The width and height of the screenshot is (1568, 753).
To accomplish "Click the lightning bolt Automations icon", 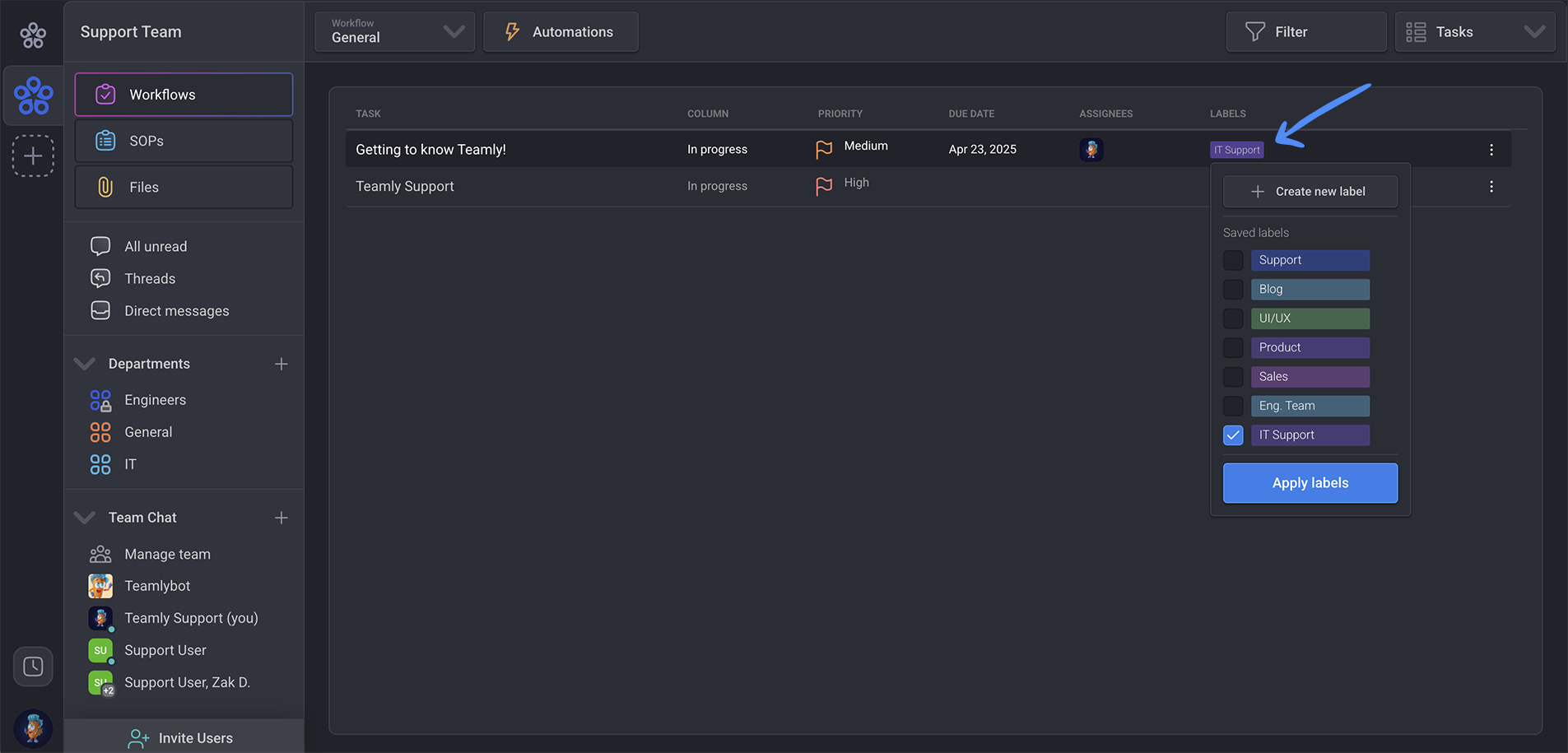I will click(512, 31).
